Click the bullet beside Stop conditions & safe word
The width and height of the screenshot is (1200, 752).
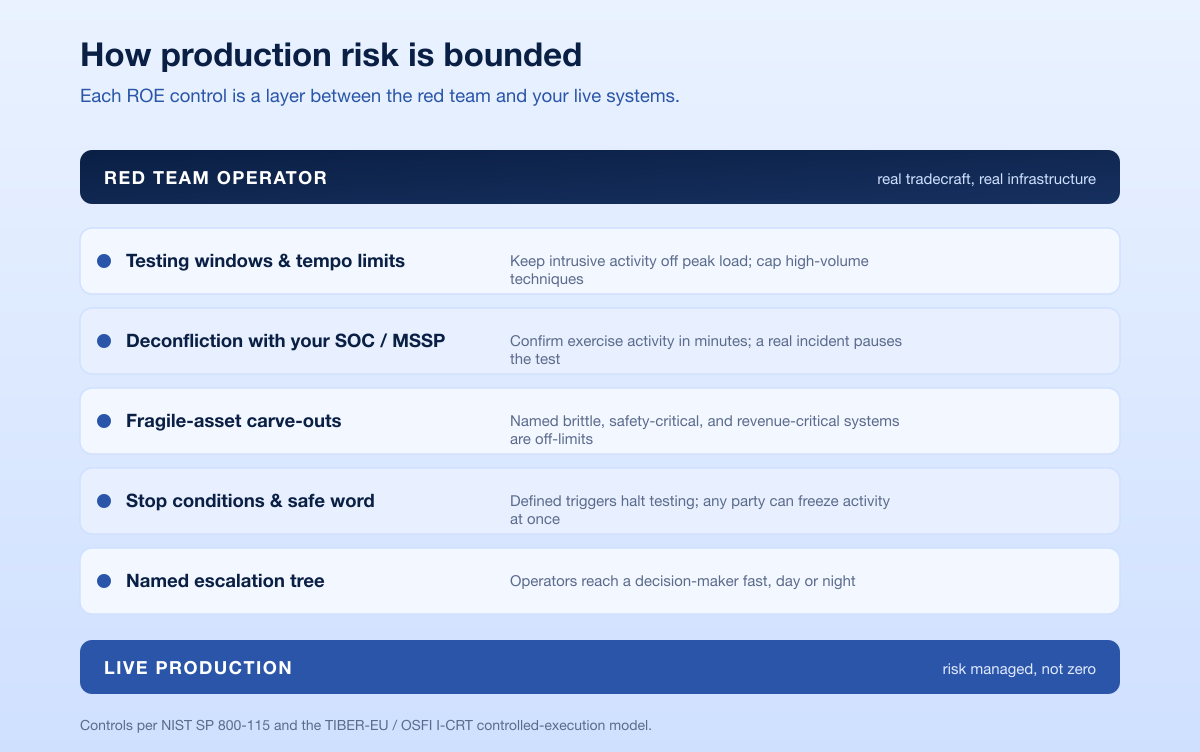coord(104,501)
